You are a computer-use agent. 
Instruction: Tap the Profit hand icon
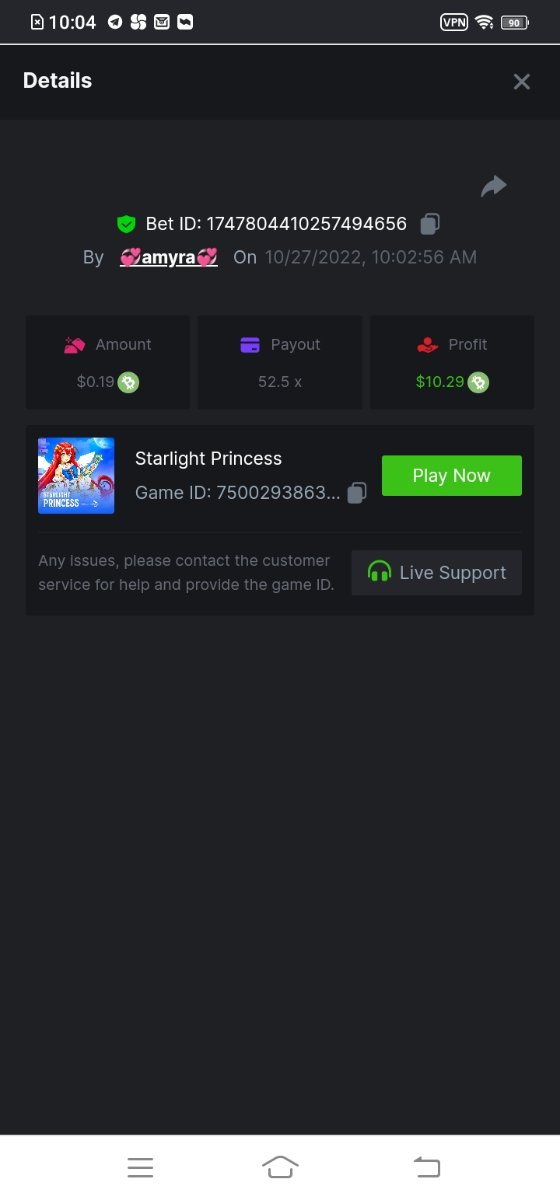[428, 345]
